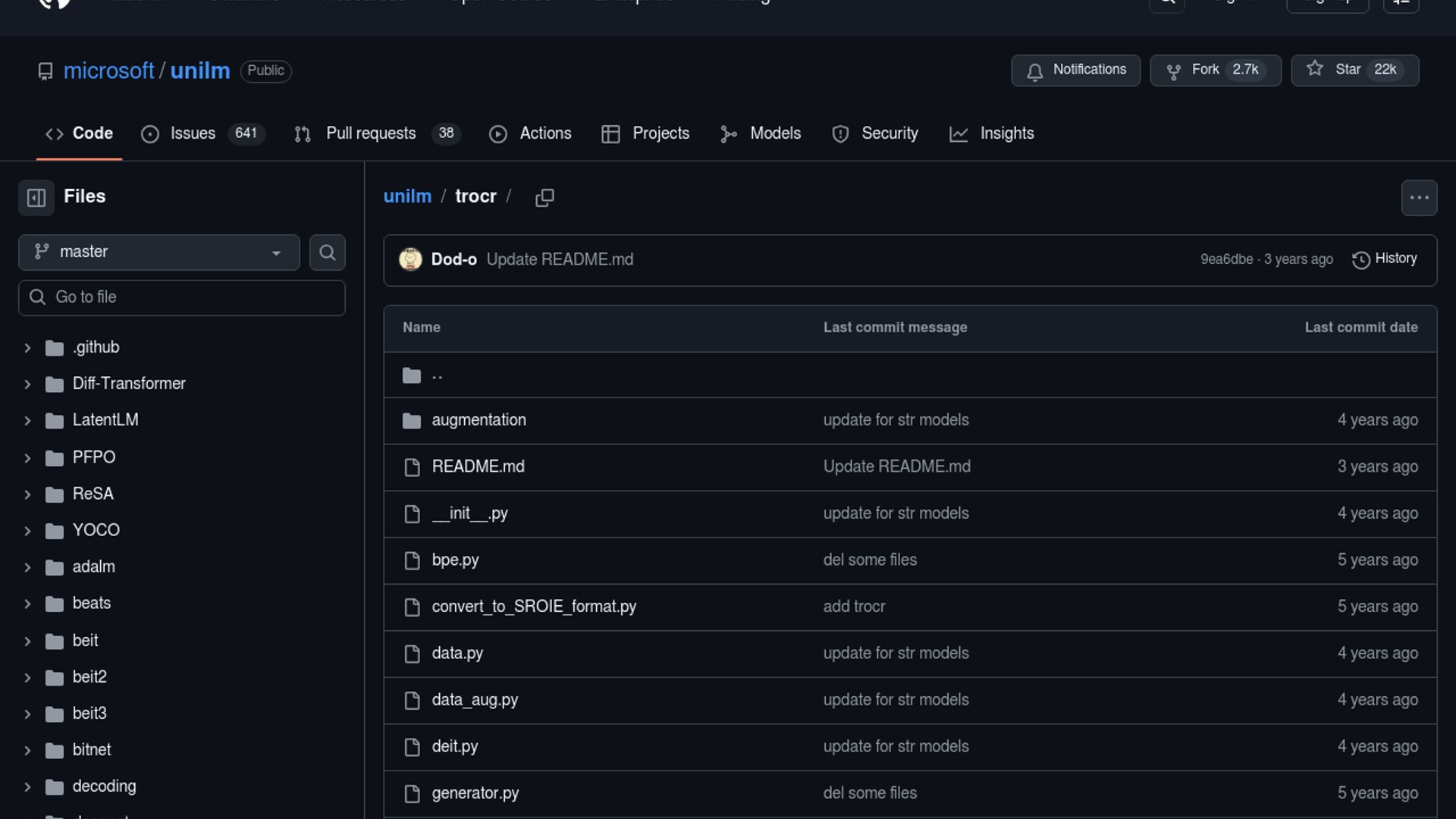
Task: Open the three-dot more options menu
Action: 1419,198
